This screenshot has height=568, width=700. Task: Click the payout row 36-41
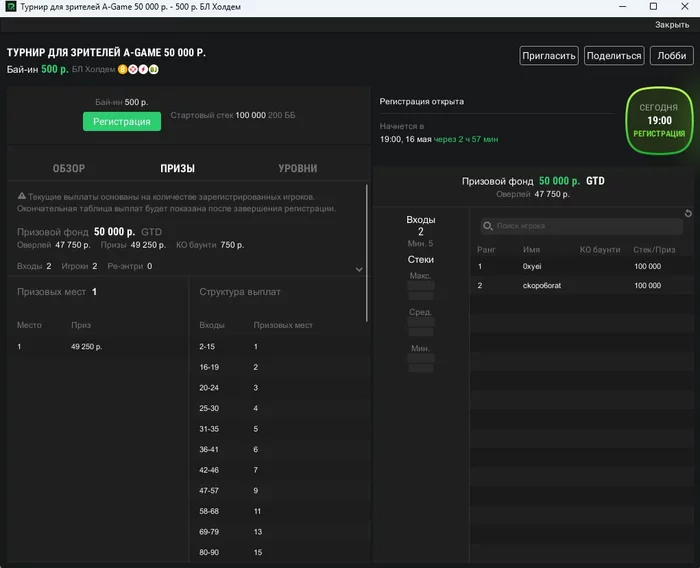click(x=279, y=449)
